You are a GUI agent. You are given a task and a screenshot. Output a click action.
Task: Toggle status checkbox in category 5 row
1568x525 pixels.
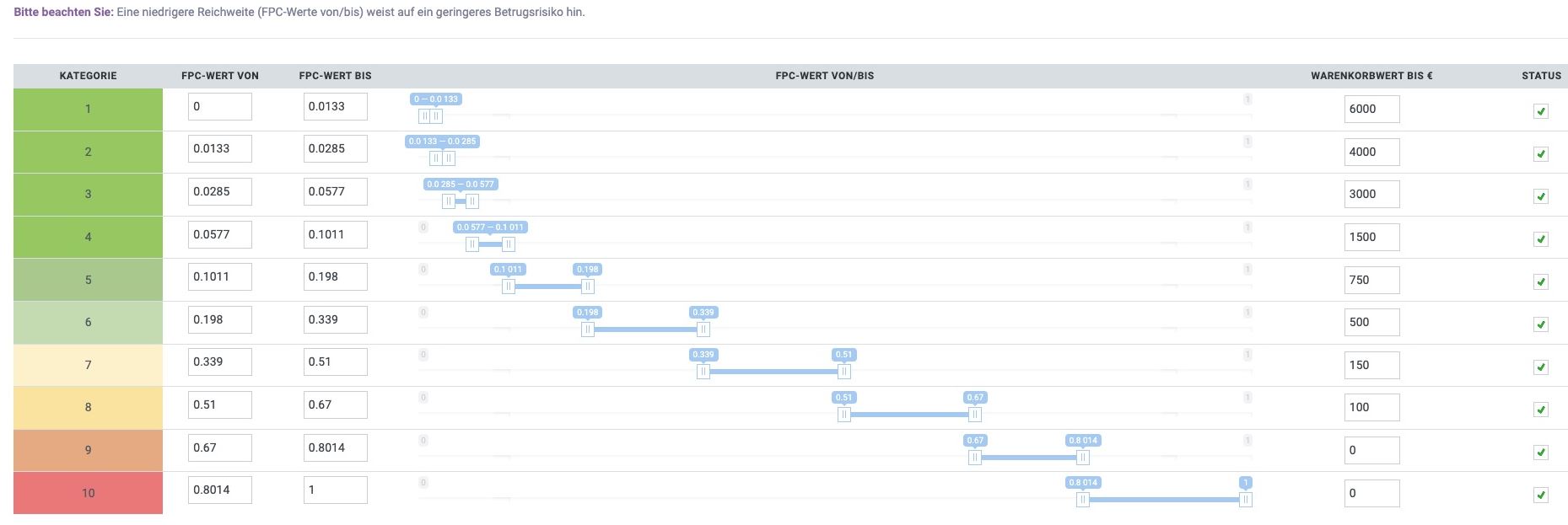(1541, 281)
